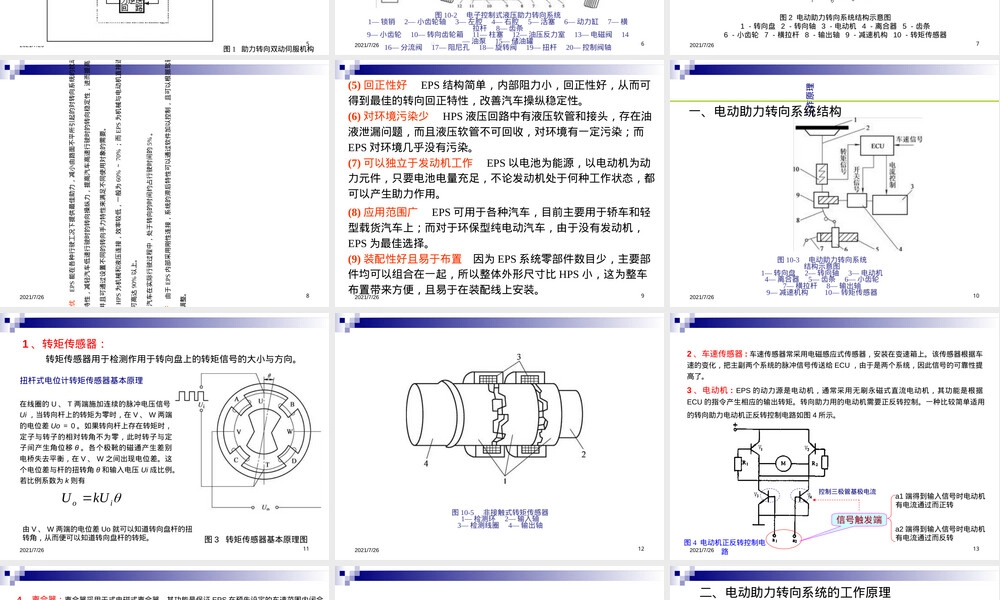Select slide 12 showing 非接触式转矩传感器 drawing
This screenshot has height=600, width=1000.
[x=499, y=436]
